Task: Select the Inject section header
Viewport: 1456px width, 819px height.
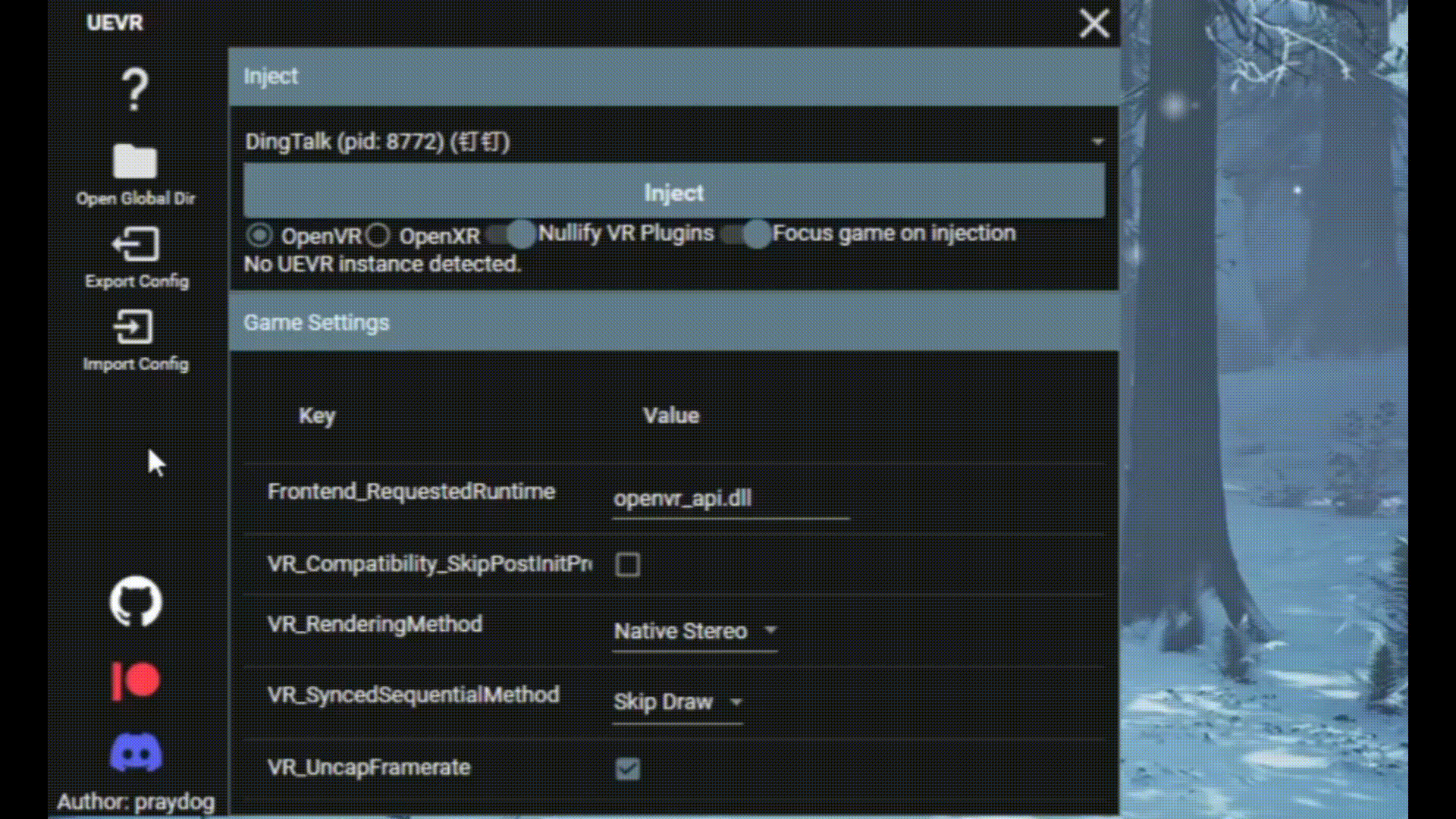Action: (x=271, y=76)
